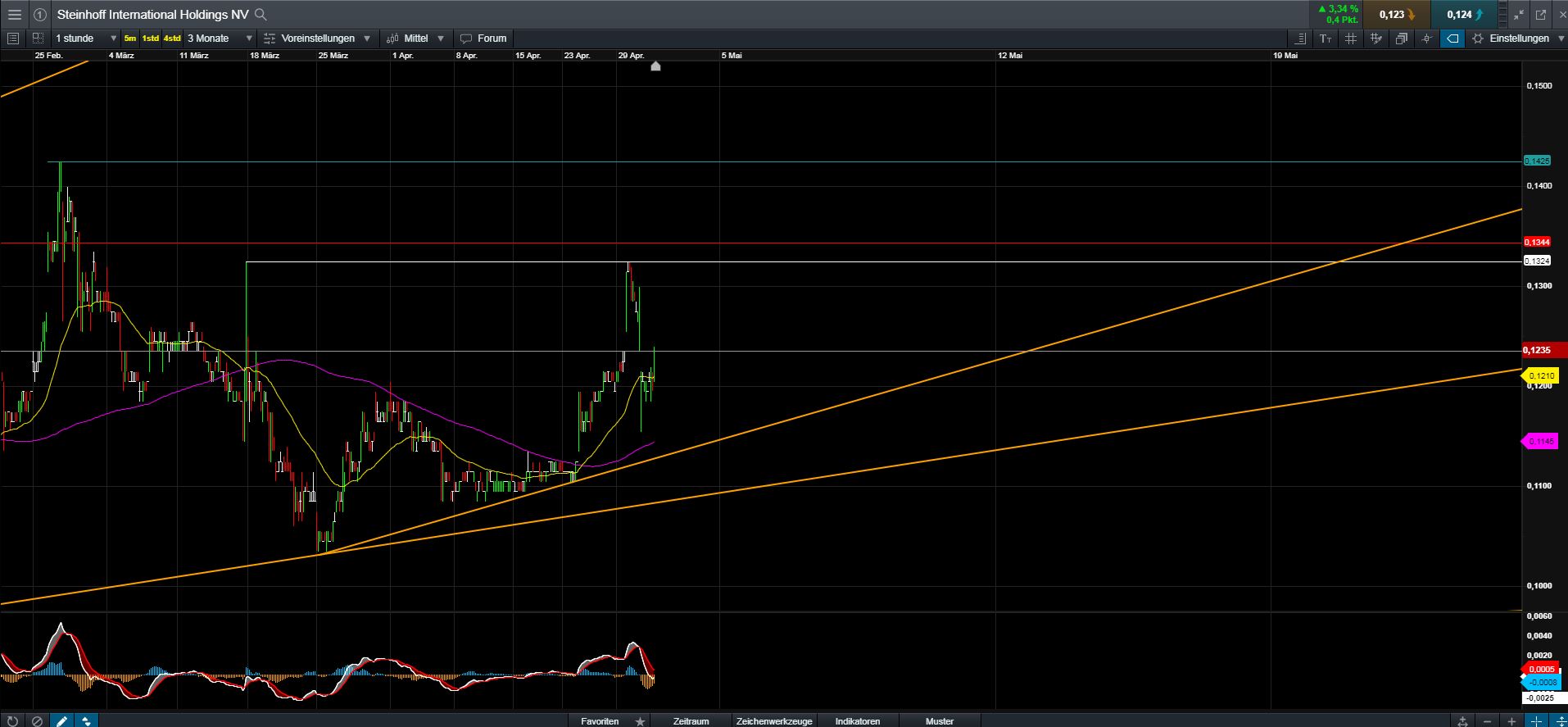
Task: Zoom in with the plus icon
Action: pos(1511,721)
